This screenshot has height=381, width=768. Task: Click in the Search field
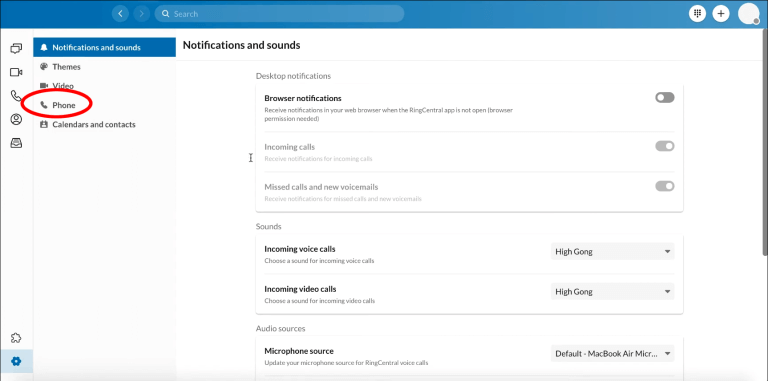(x=279, y=14)
